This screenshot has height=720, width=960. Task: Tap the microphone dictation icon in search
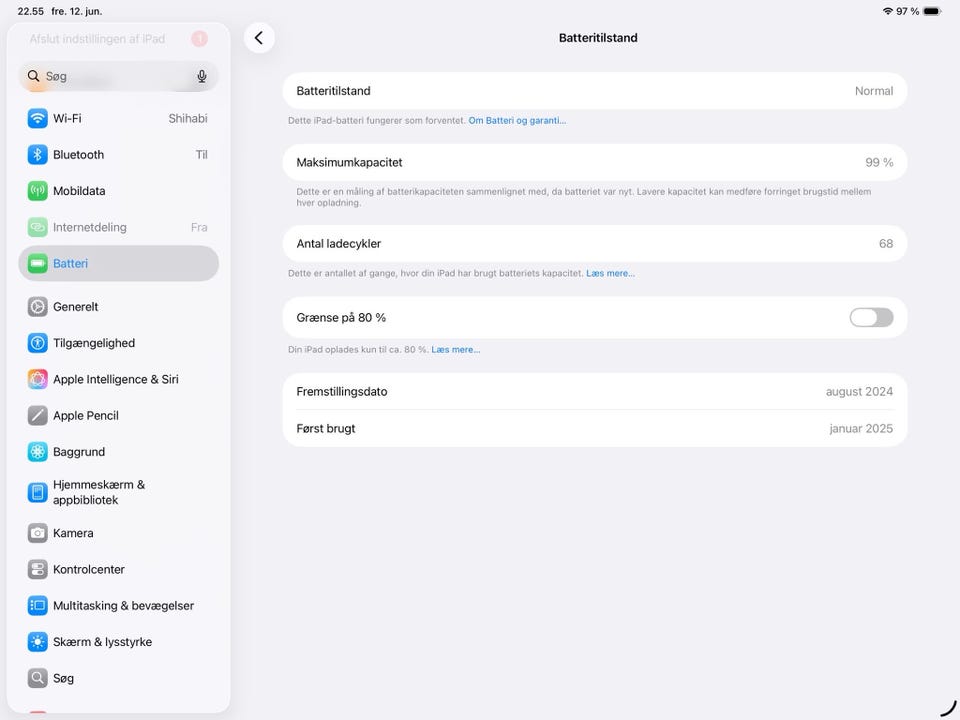pos(201,76)
